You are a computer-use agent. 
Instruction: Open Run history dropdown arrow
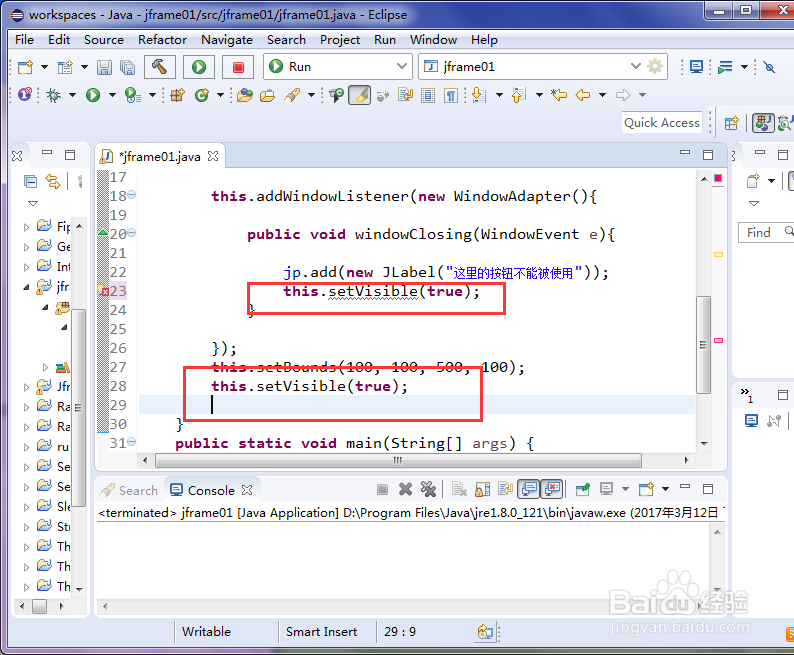(x=112, y=95)
